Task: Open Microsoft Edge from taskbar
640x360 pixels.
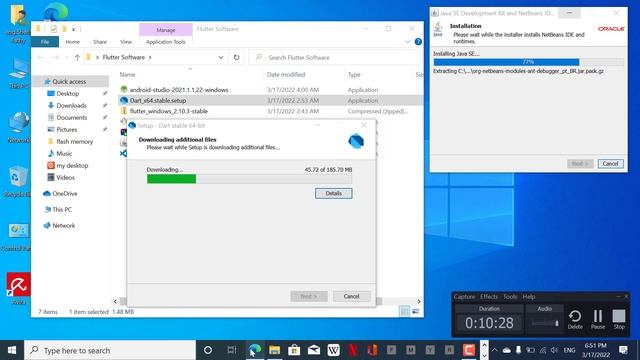Action: click(255, 350)
